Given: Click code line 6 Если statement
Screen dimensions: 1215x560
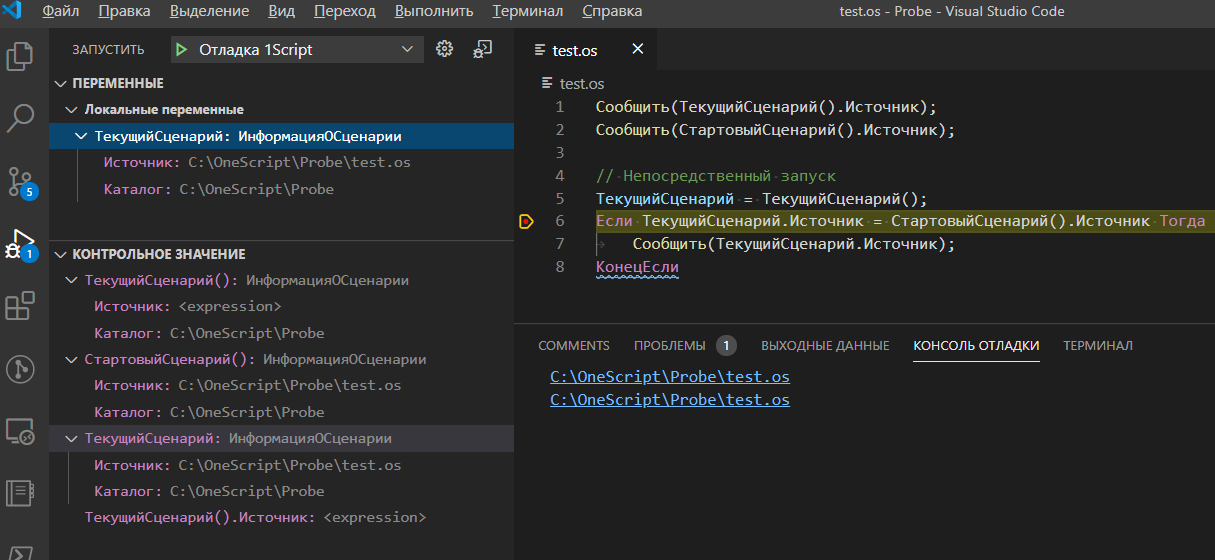Looking at the screenshot, I should pos(900,221).
